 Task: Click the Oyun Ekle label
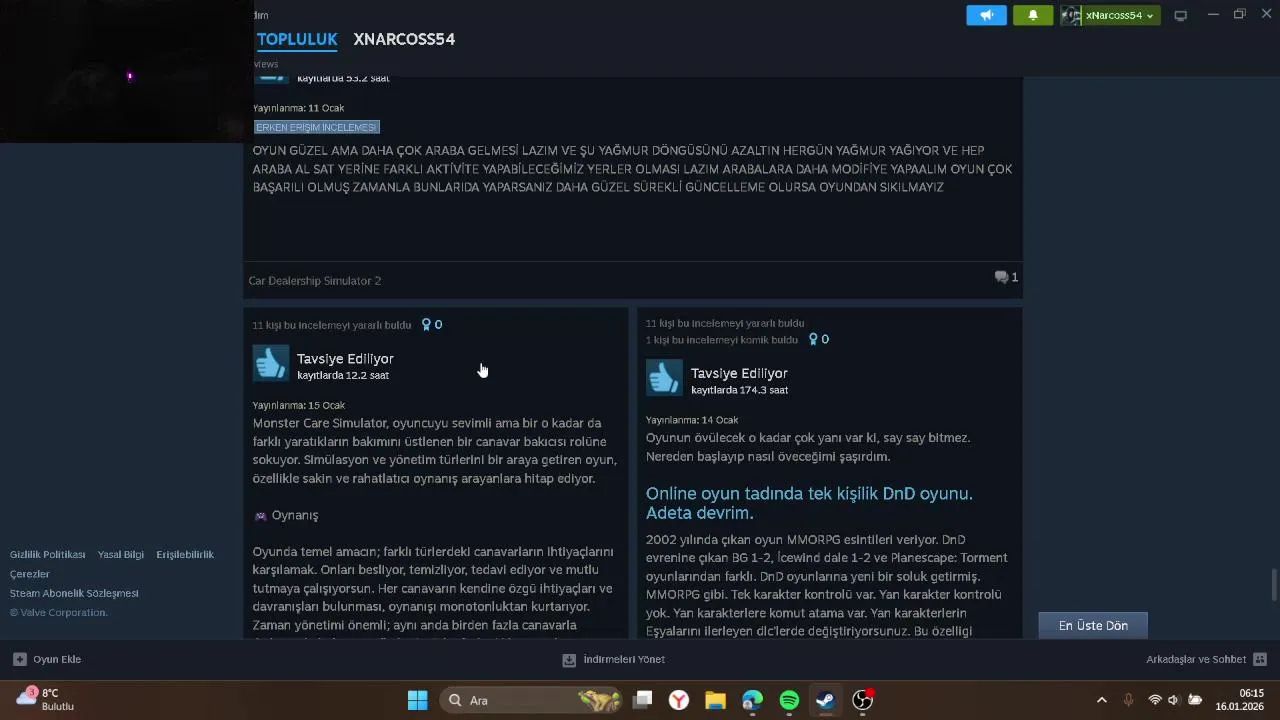point(57,659)
